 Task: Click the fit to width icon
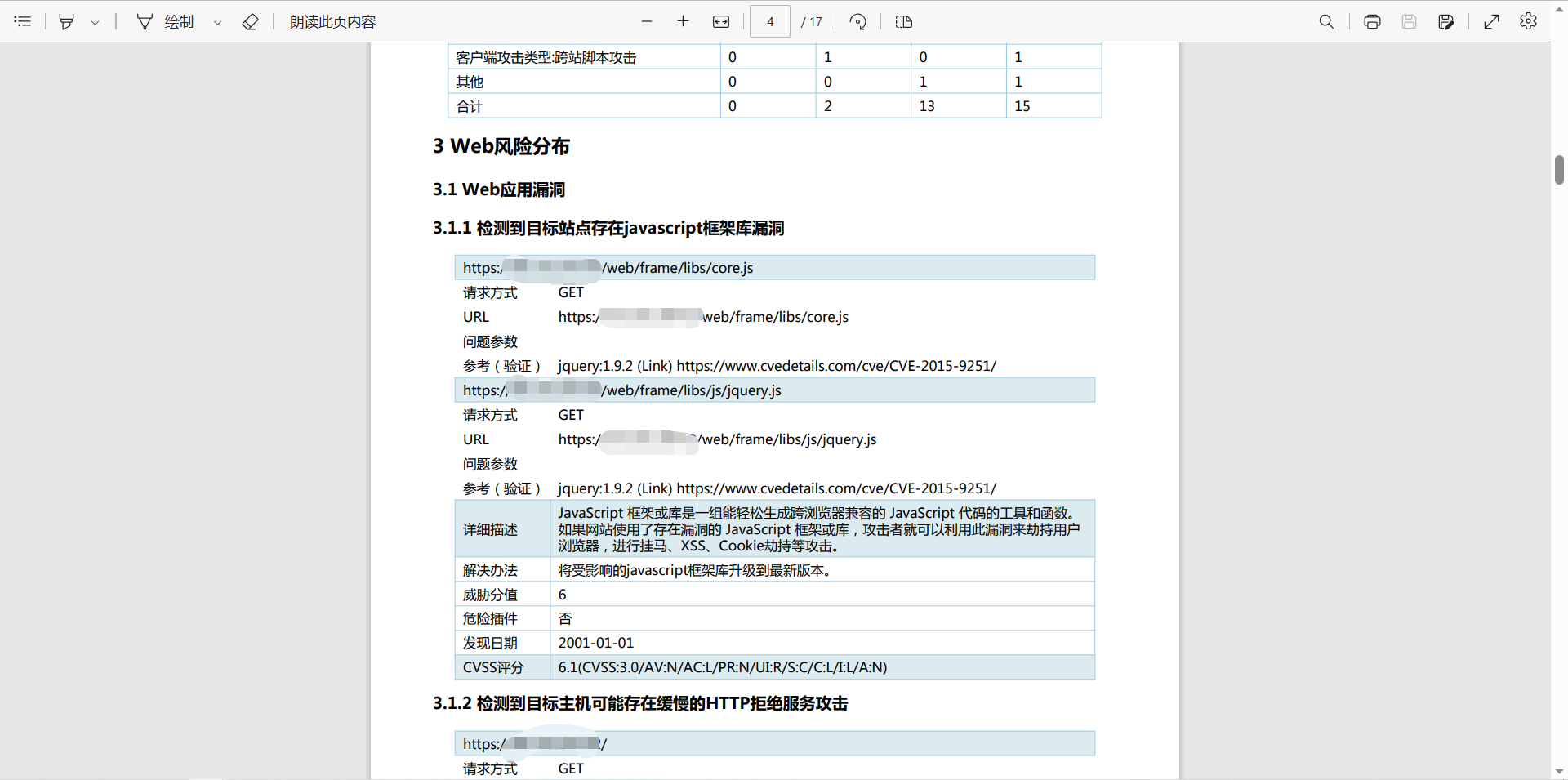[721, 21]
